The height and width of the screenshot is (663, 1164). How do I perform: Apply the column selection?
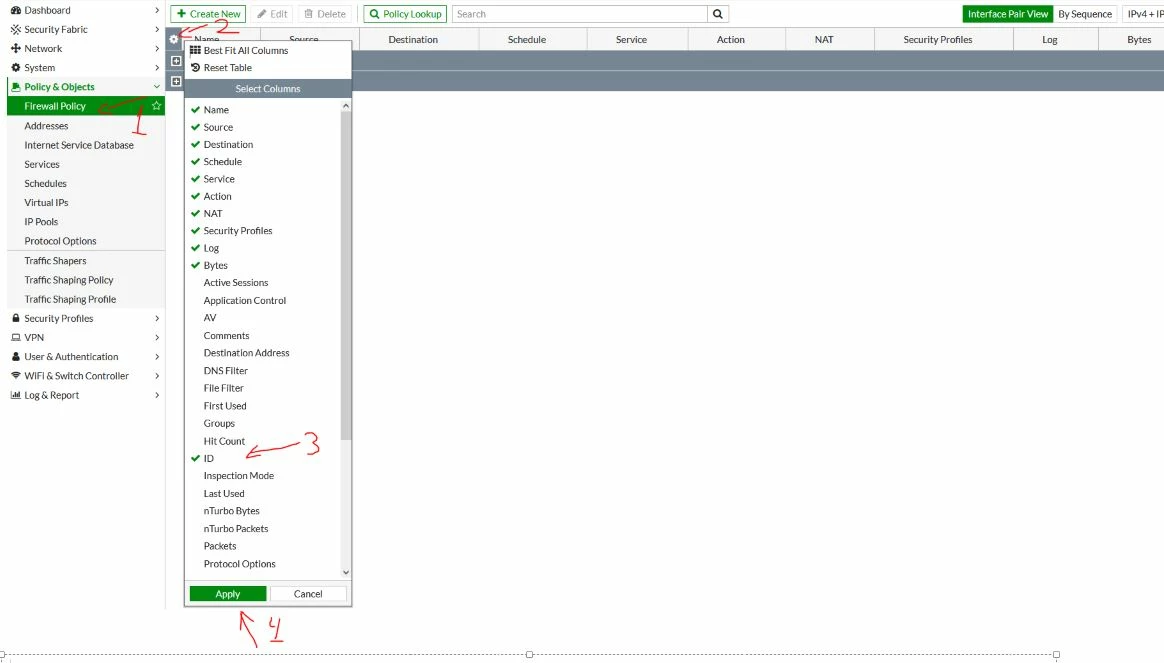[228, 594]
